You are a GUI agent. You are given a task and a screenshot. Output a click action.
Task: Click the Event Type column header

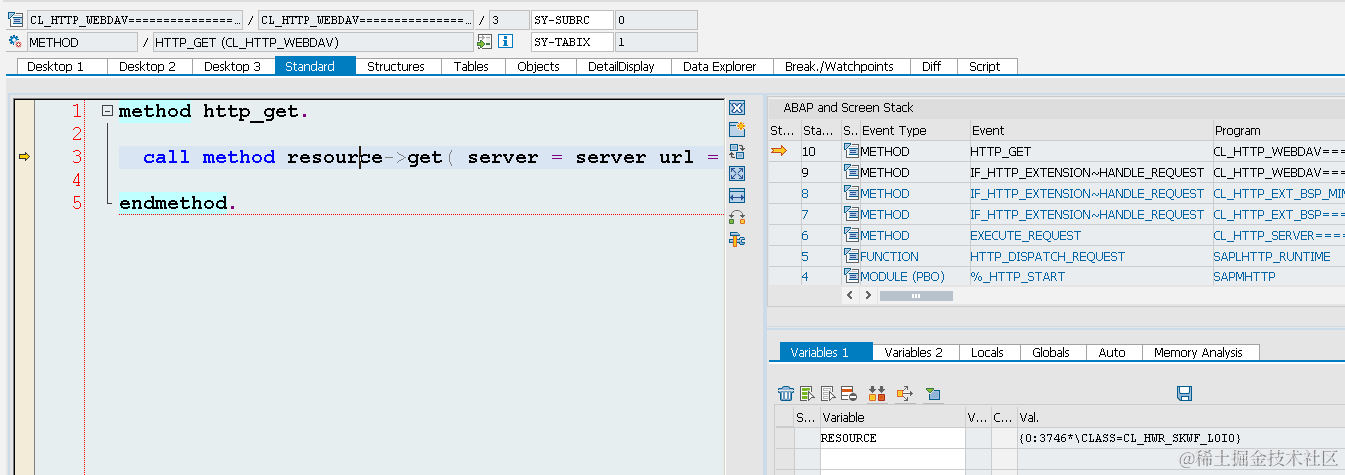pos(914,130)
